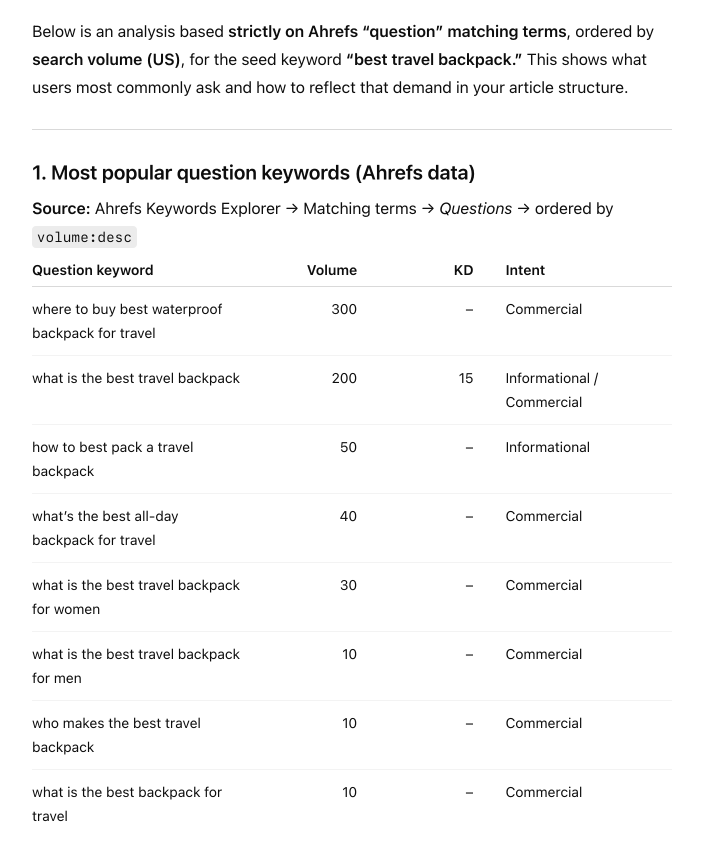The height and width of the screenshot is (860, 706).
Task: Click the volume value 300
Action: pos(344,309)
